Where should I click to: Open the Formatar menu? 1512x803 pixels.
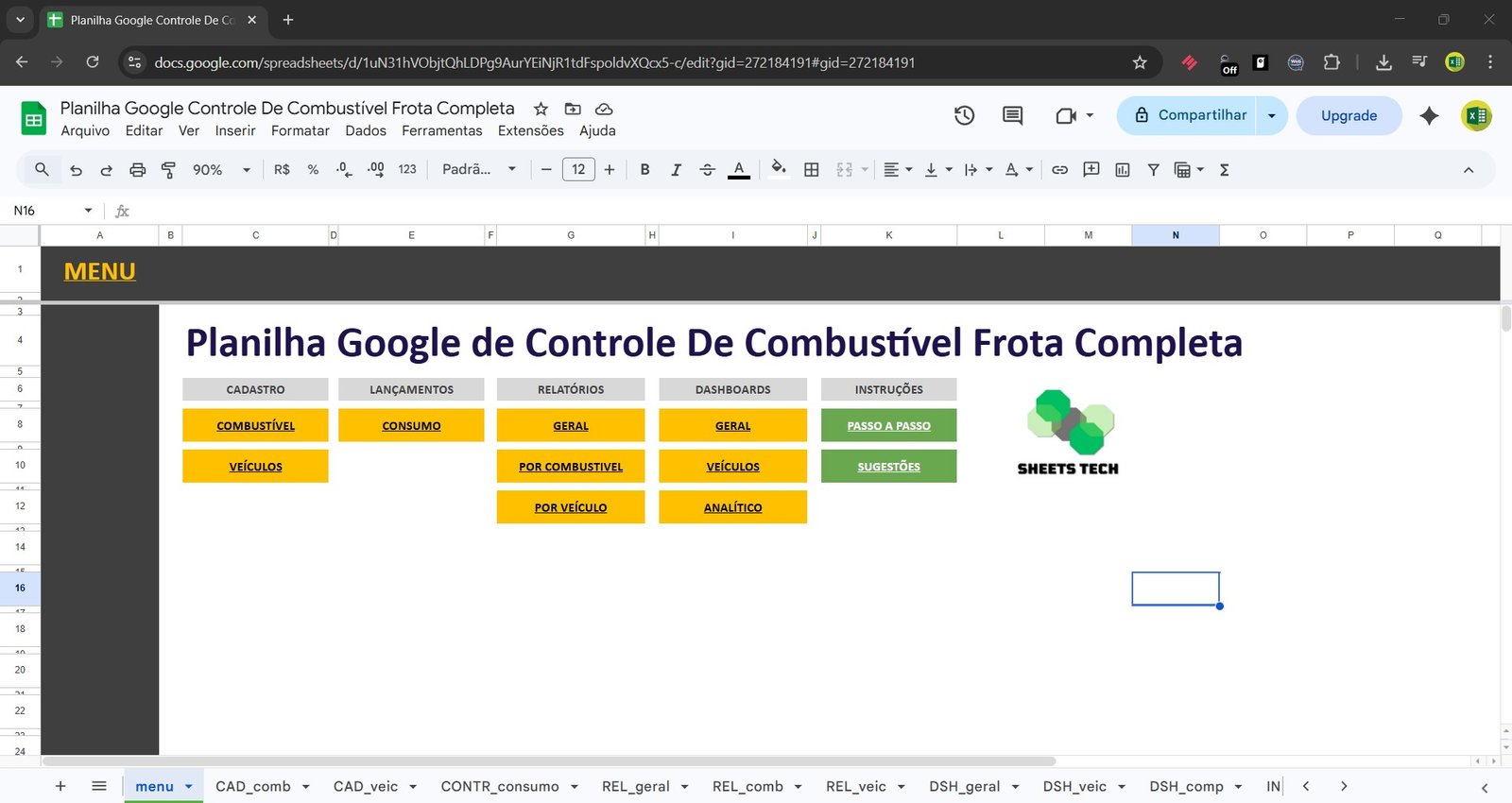(x=301, y=131)
